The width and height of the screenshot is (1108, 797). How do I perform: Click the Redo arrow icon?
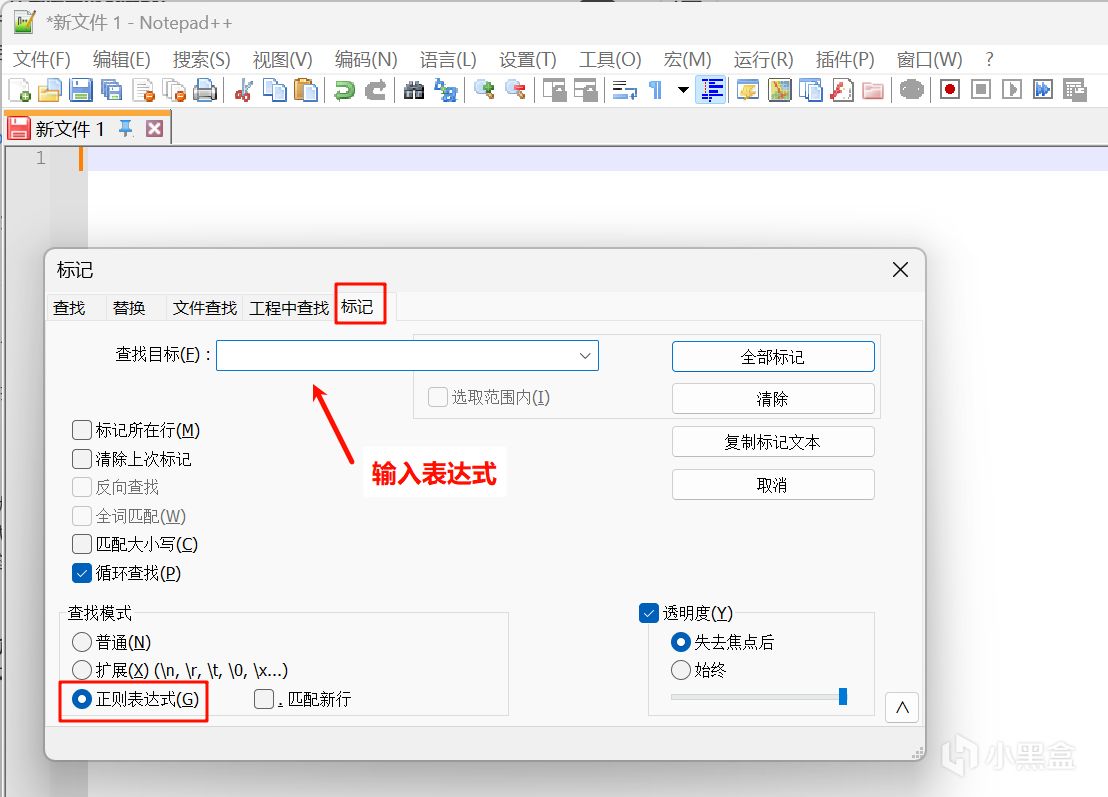pos(375,90)
